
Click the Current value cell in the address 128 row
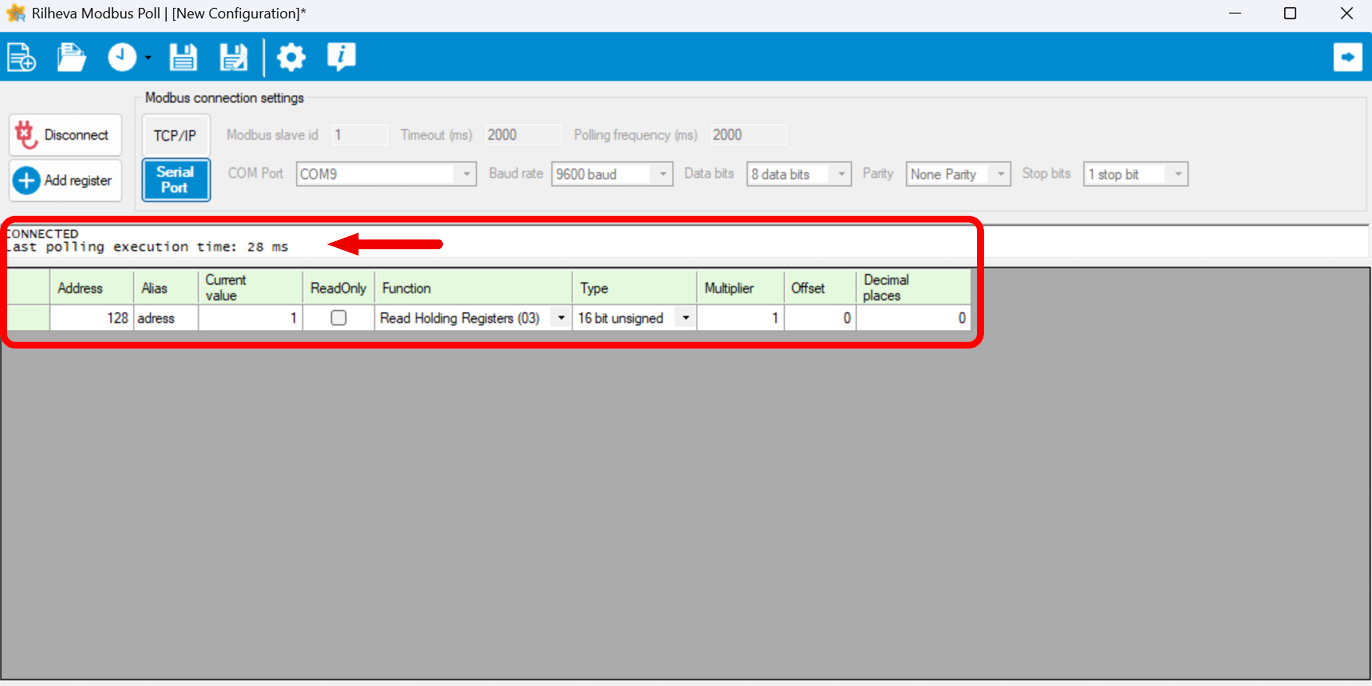click(251, 318)
